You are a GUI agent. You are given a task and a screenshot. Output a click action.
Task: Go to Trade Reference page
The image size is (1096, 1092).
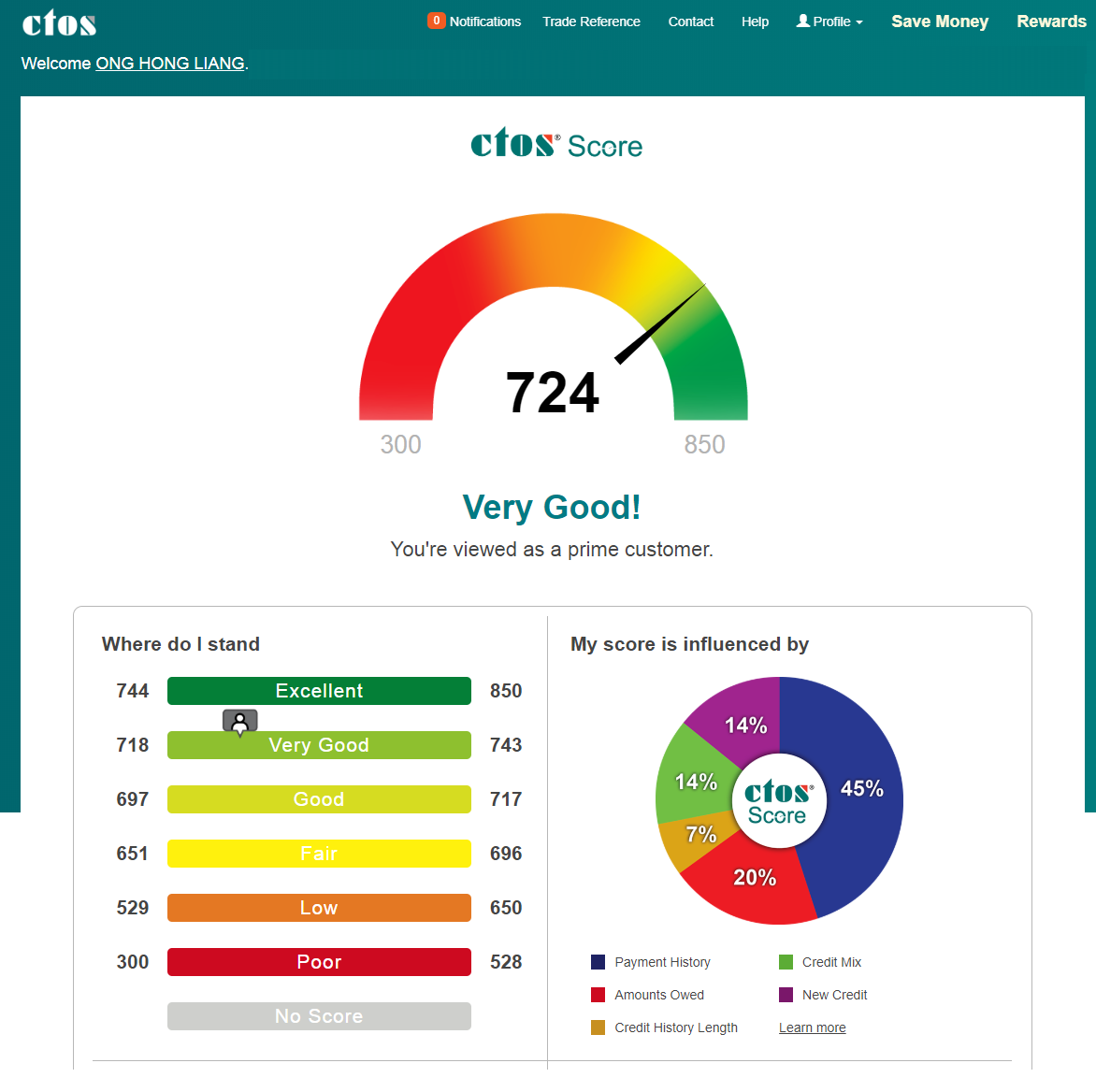591,22
